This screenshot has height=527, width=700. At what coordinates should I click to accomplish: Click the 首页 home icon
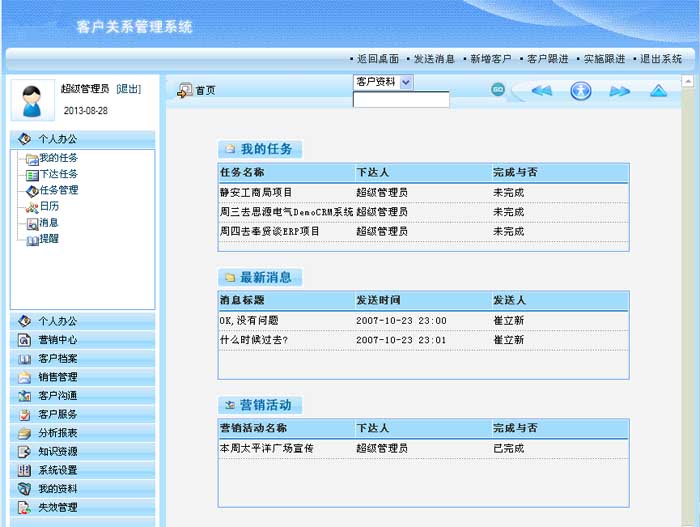[x=185, y=91]
